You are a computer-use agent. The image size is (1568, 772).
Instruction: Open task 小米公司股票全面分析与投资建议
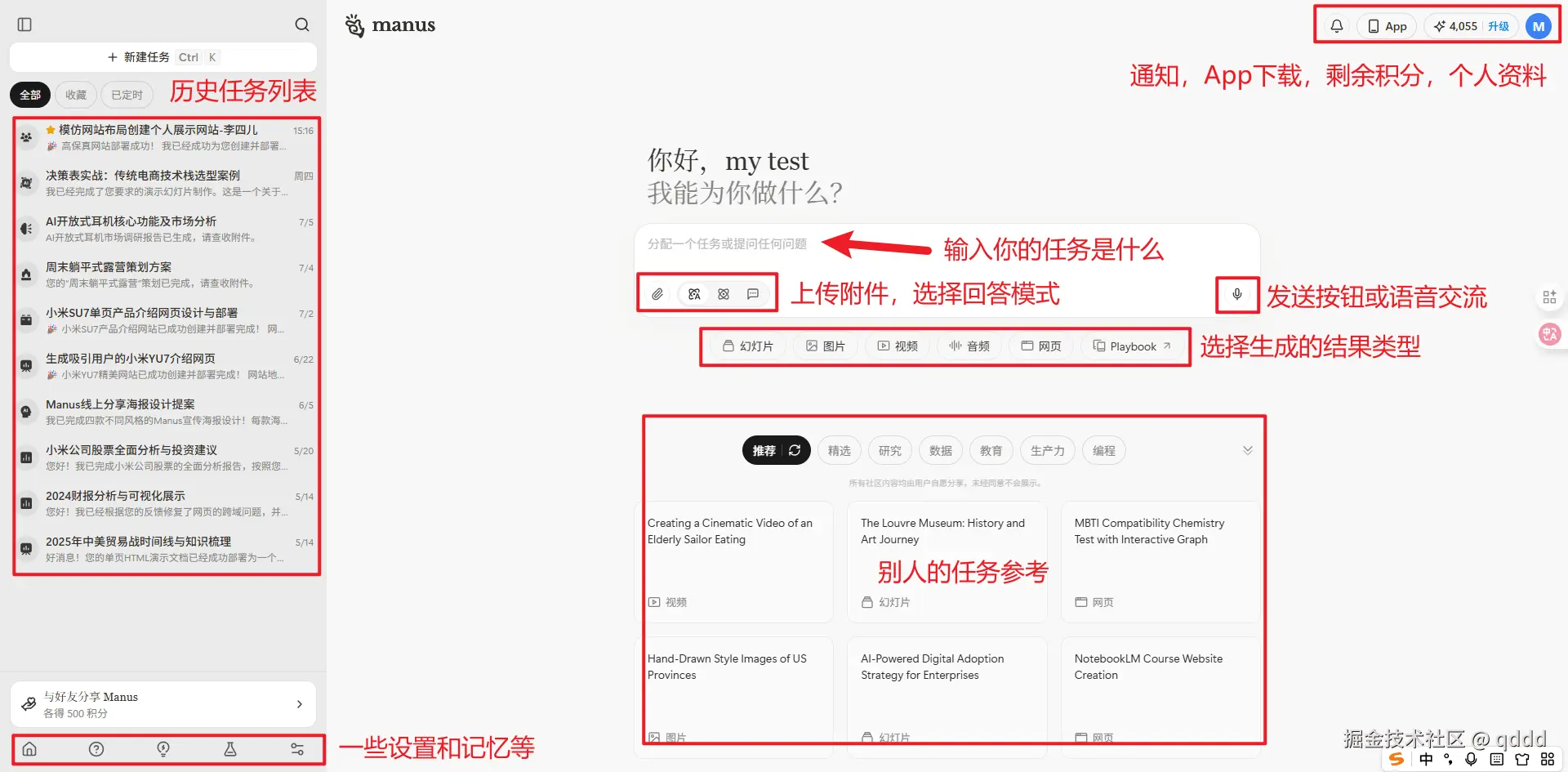(167, 457)
